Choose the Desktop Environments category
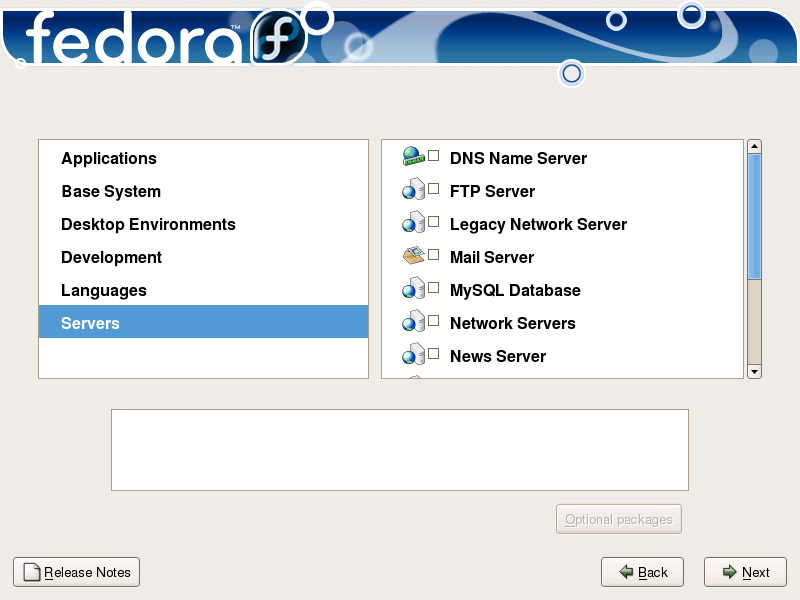 (204, 224)
